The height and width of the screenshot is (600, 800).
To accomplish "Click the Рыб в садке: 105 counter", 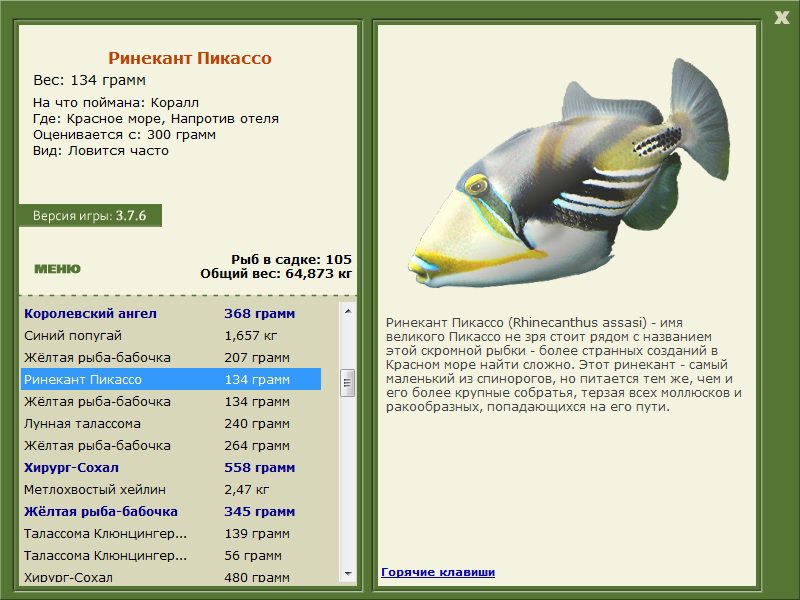I will coord(291,259).
